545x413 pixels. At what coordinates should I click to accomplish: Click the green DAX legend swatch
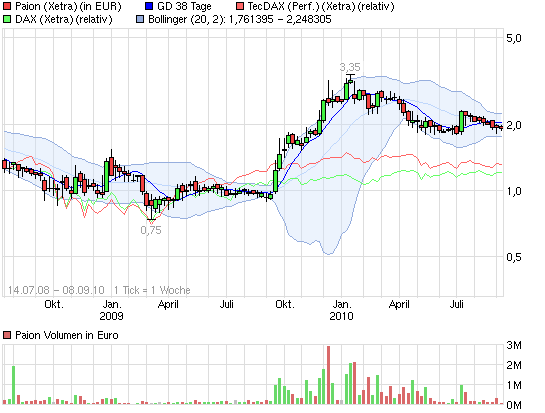click(7, 19)
